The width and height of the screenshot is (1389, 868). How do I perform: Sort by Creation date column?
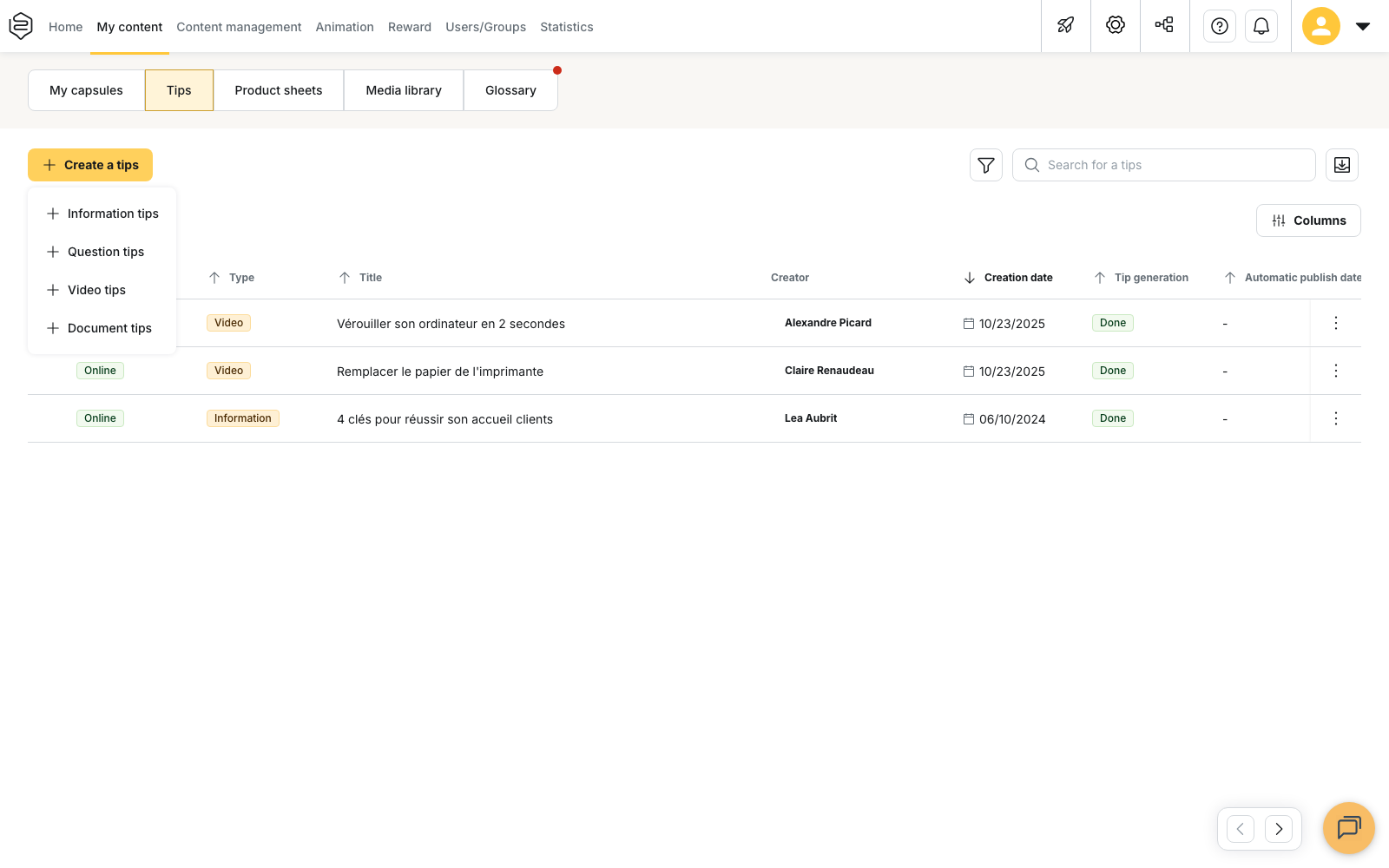[1008, 278]
